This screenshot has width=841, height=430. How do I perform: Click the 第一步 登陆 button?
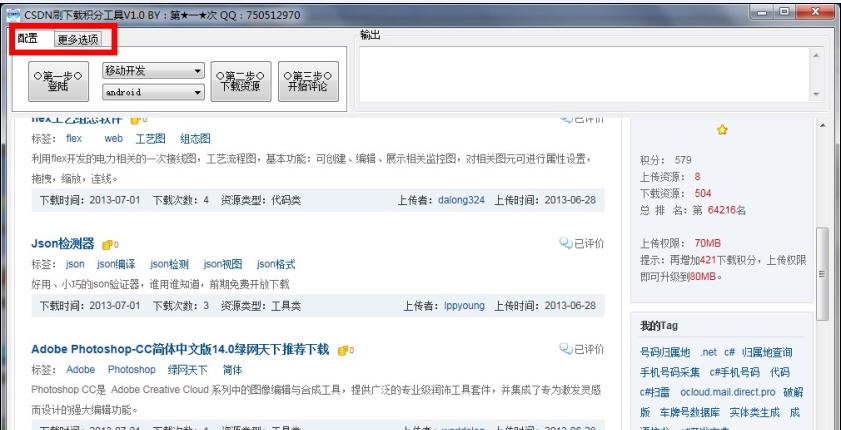pyautogui.click(x=58, y=81)
